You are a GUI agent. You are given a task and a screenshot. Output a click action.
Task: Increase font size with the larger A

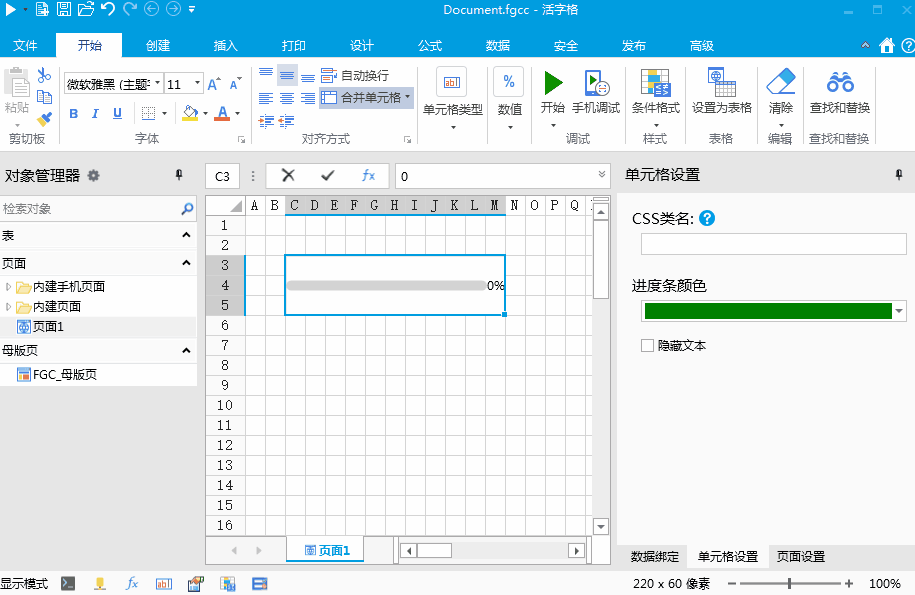[x=214, y=84]
